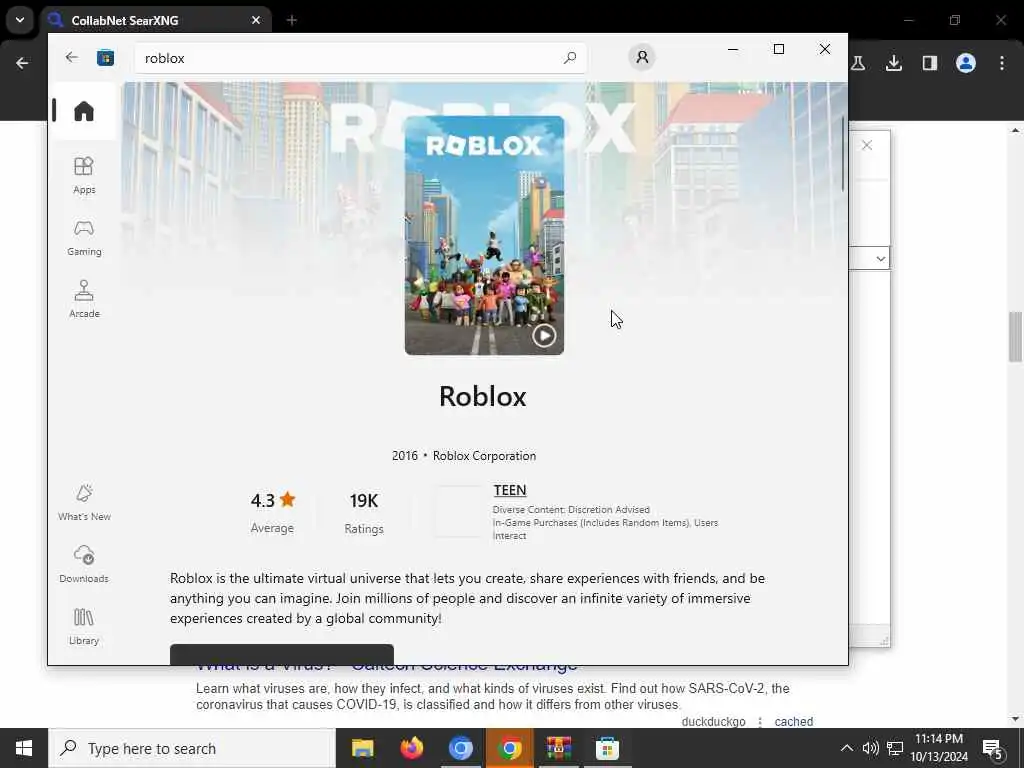
Task: Click the Roblox Corporation publisher text
Action: (484, 456)
